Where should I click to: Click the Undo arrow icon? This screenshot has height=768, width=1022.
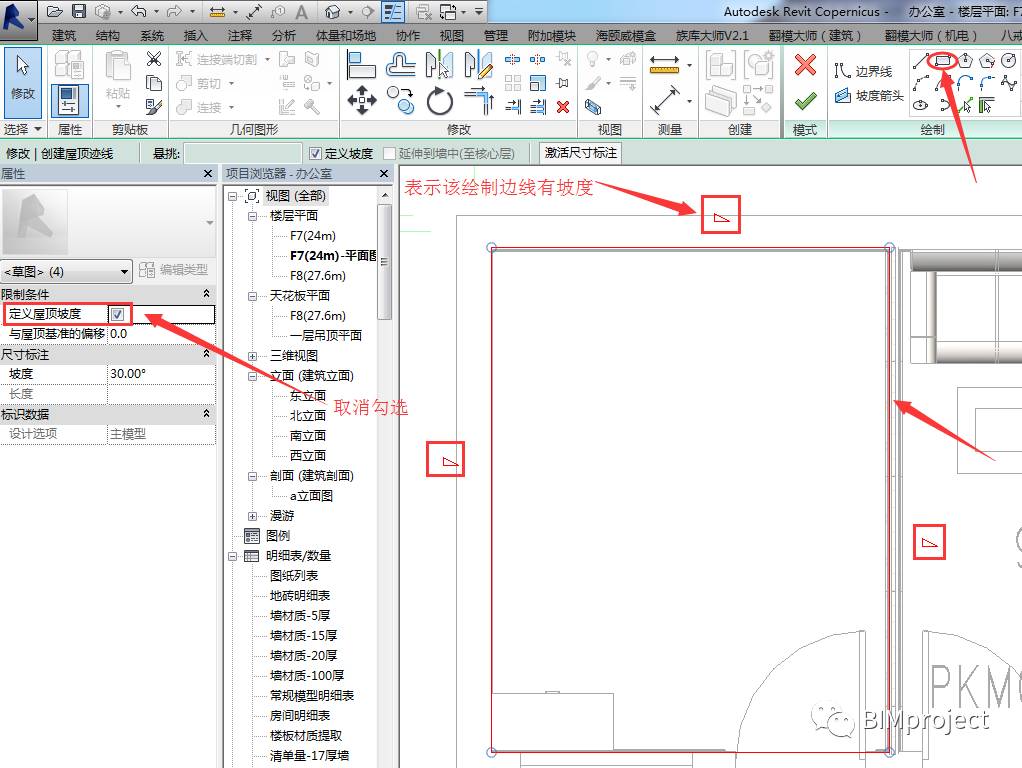tap(139, 11)
